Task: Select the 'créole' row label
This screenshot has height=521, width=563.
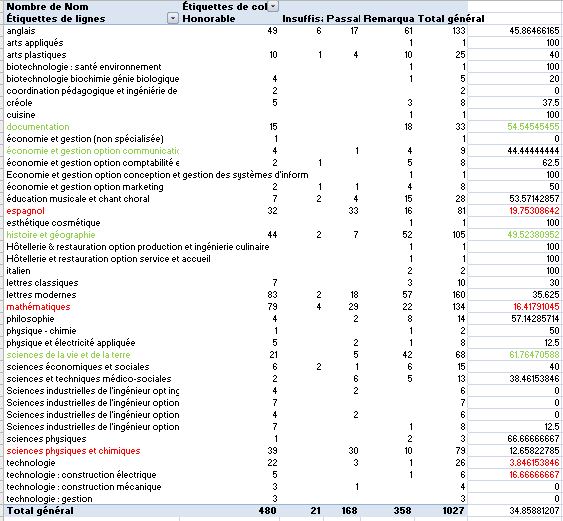Action: (x=19, y=103)
